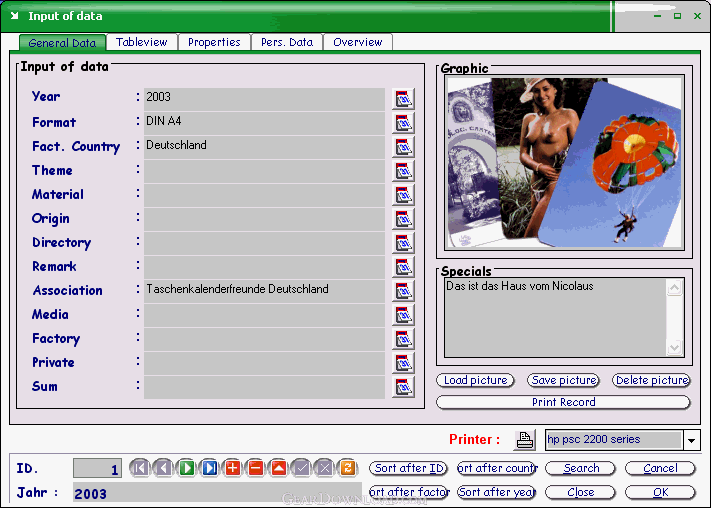Click the printer setup icon
Screen dimensions: 711x508
pos(525,440)
